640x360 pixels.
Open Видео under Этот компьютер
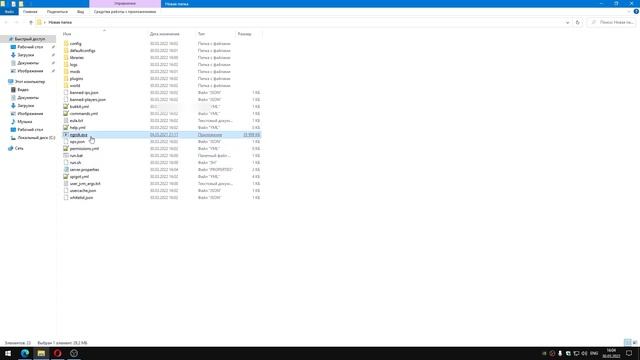coord(23,90)
